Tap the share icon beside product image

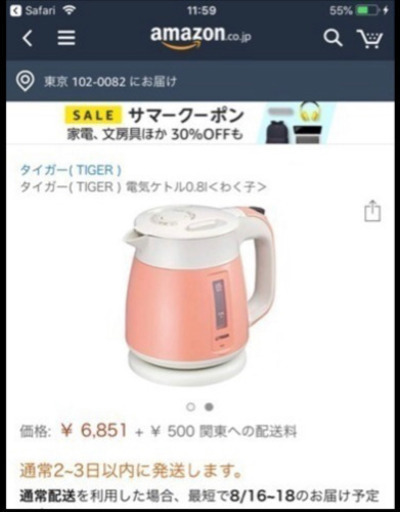pyautogui.click(x=372, y=211)
